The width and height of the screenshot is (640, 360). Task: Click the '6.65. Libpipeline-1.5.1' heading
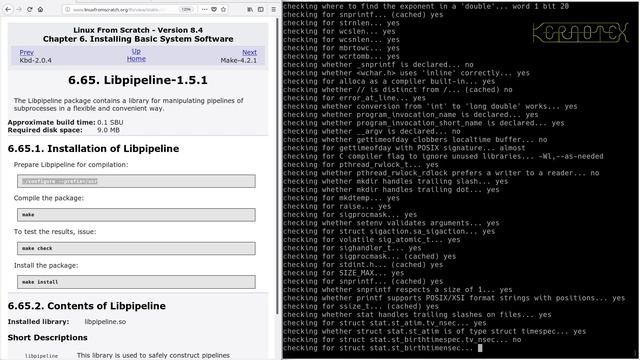click(x=138, y=80)
